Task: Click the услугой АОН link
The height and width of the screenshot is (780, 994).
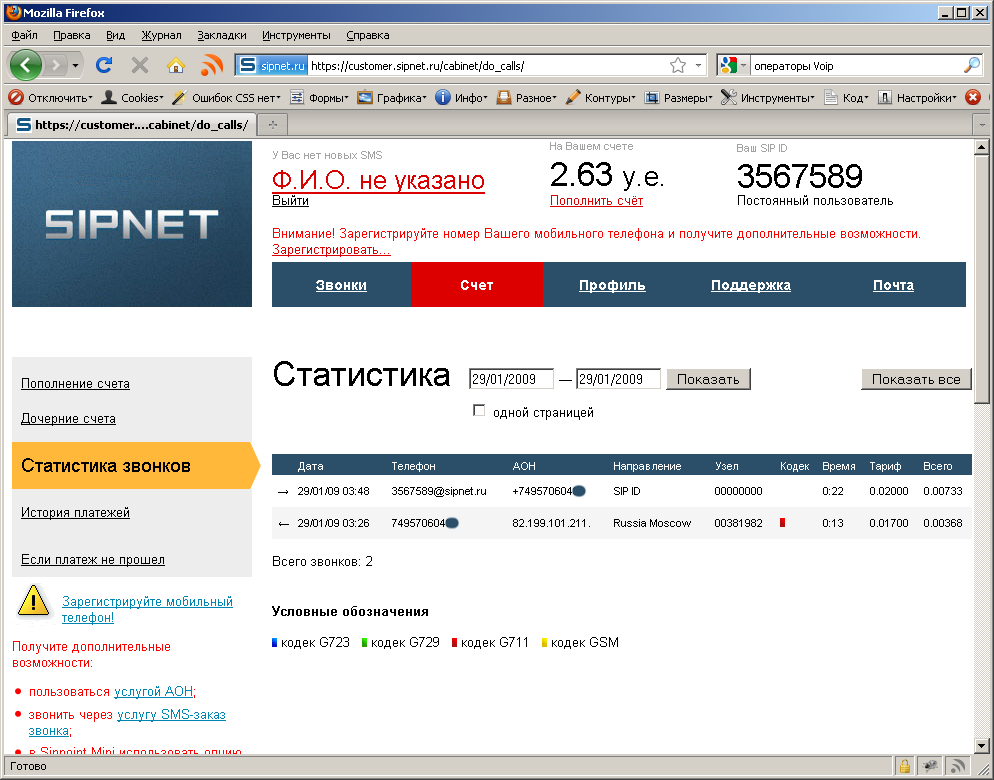Action: tap(153, 691)
